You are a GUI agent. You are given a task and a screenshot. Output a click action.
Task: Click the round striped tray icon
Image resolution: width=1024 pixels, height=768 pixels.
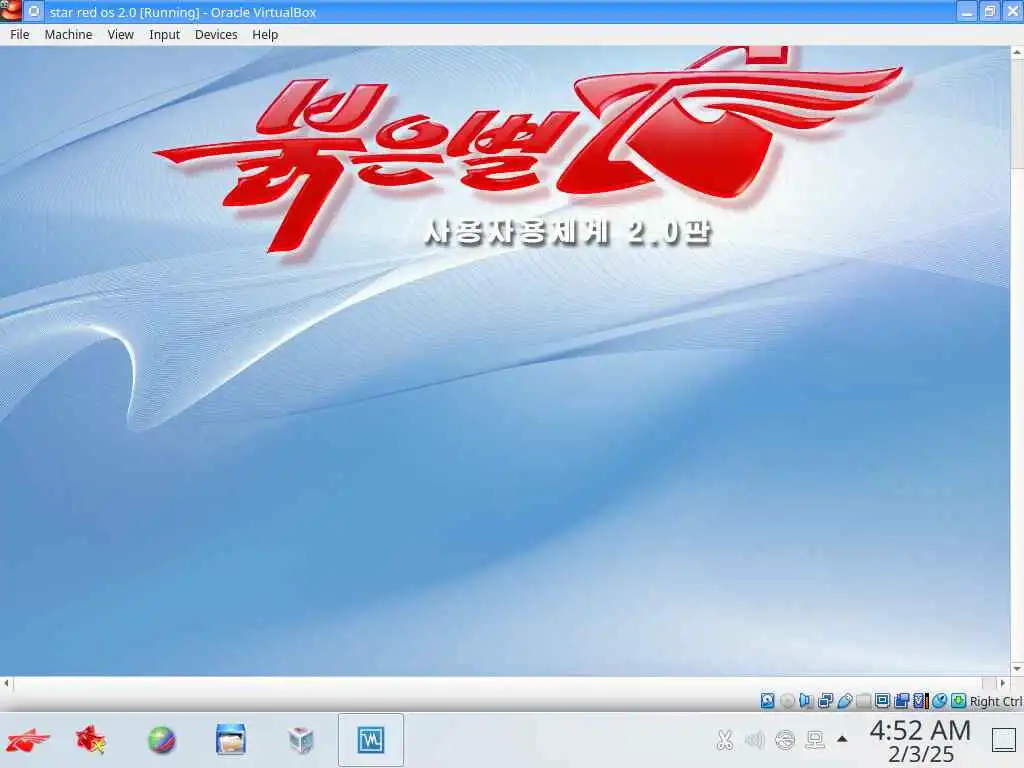[785, 740]
